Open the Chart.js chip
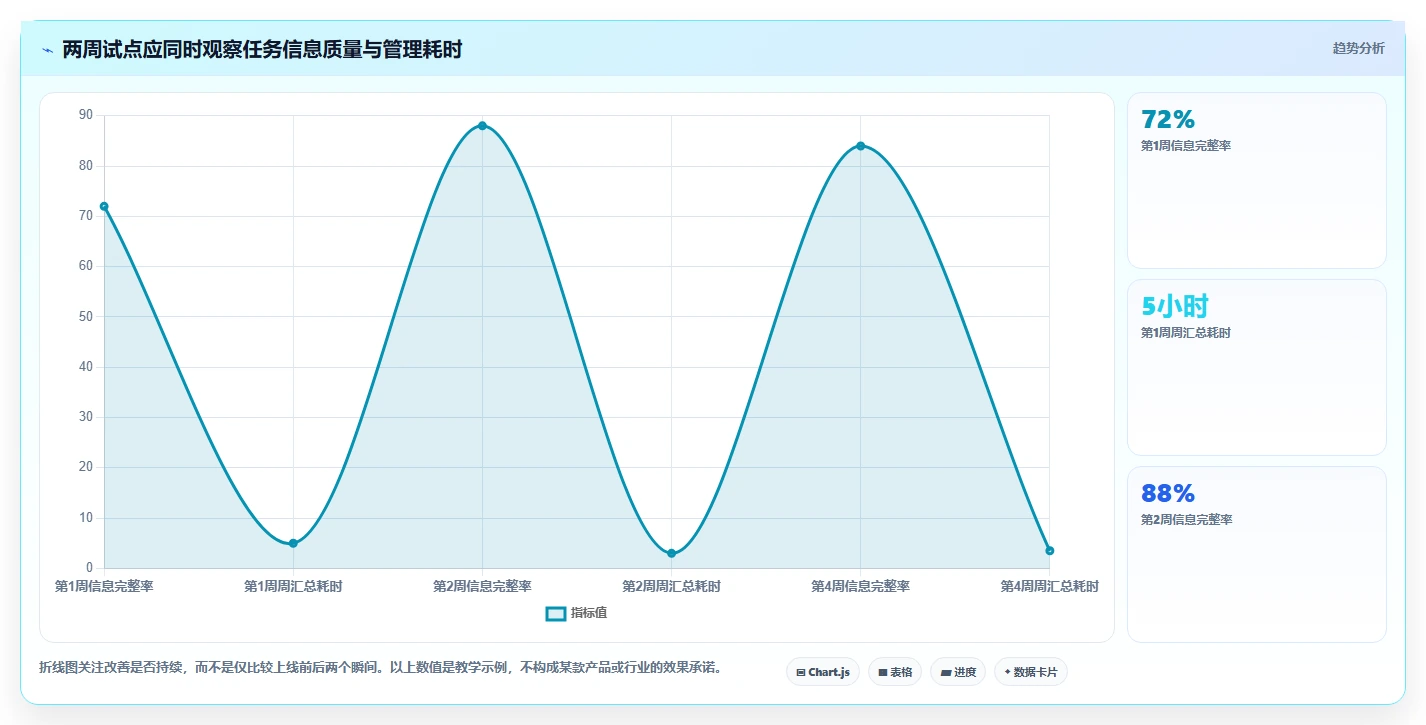The height and width of the screenshot is (725, 1426). [x=823, y=672]
